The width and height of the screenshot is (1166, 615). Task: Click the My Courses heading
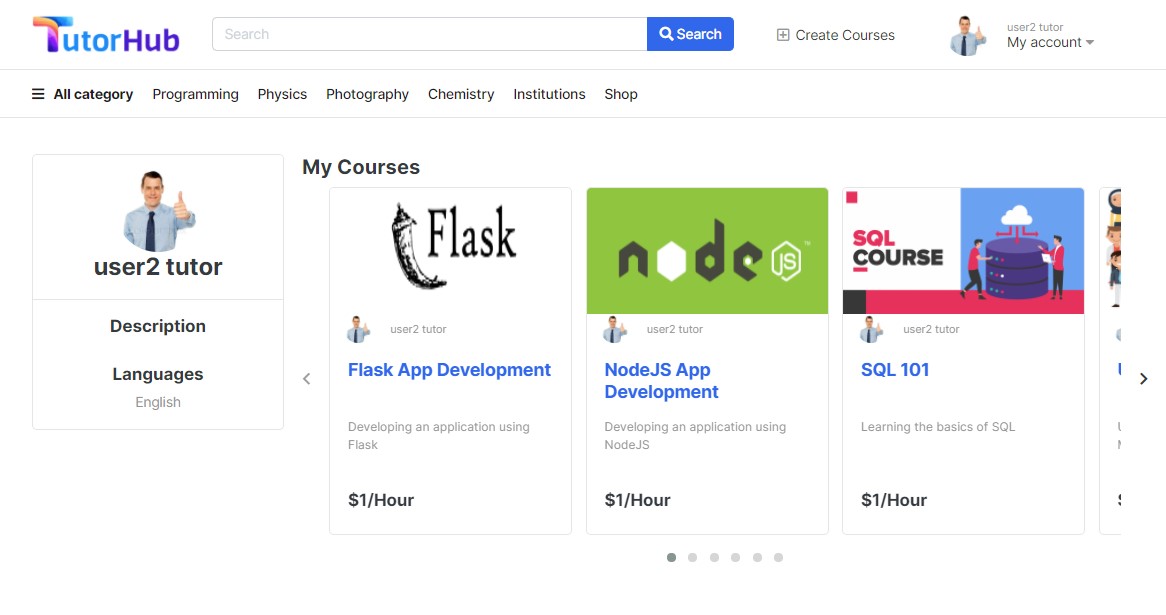[361, 167]
